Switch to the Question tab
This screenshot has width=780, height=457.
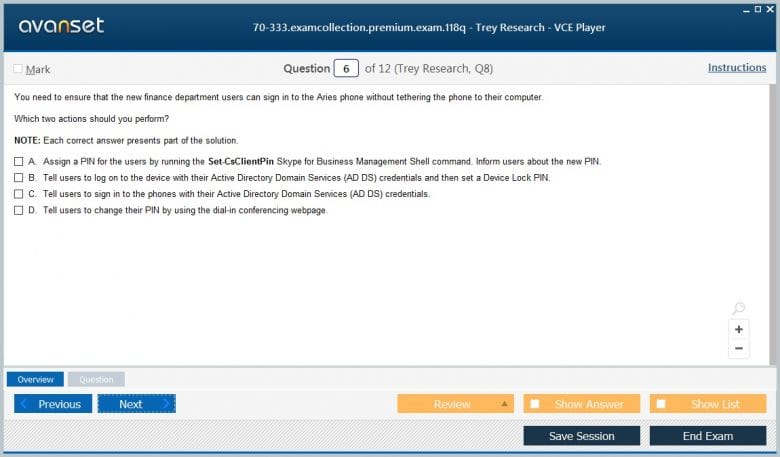coord(97,379)
